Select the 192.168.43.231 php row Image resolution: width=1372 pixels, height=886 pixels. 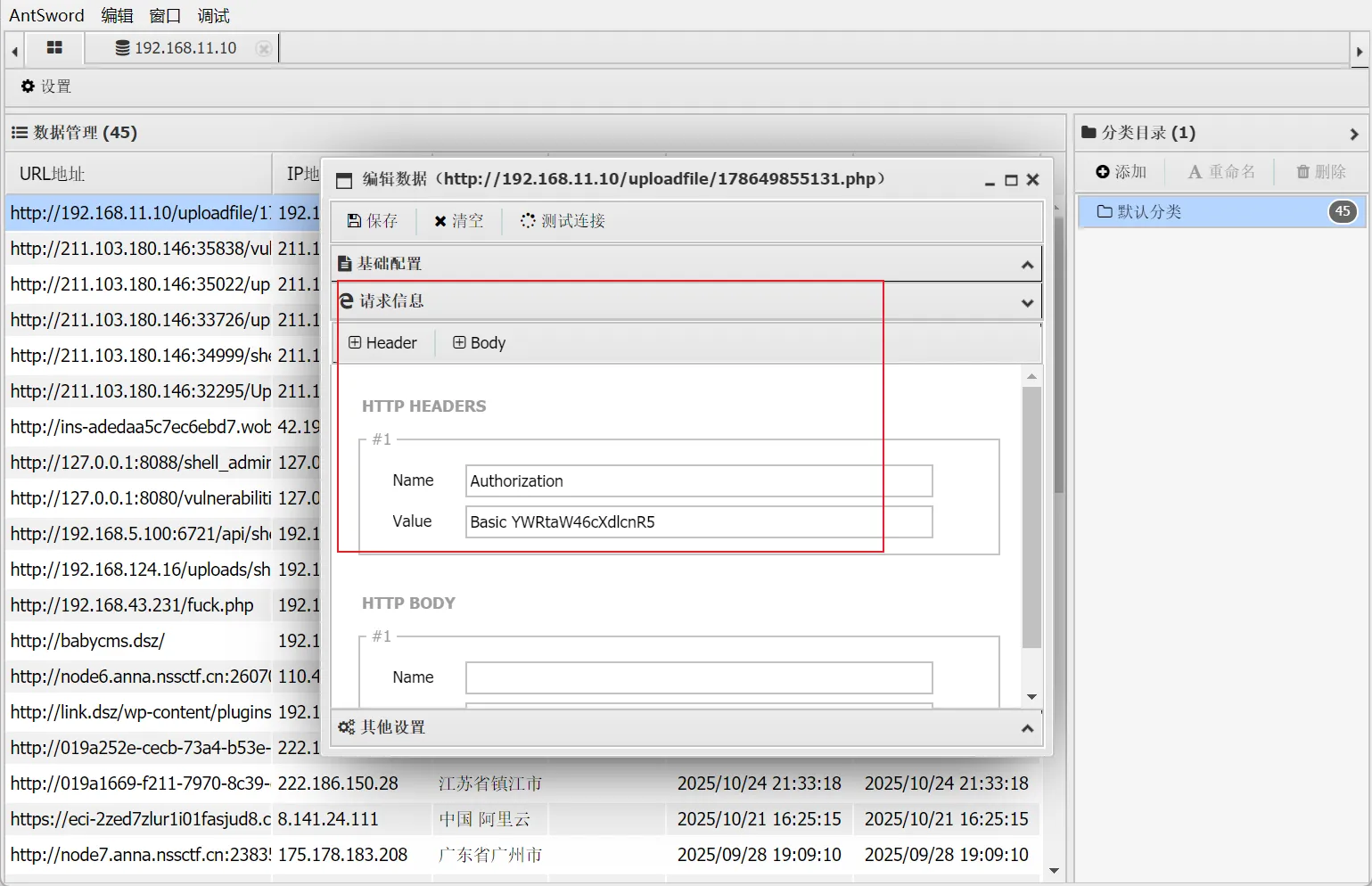pyautogui.click(x=164, y=605)
